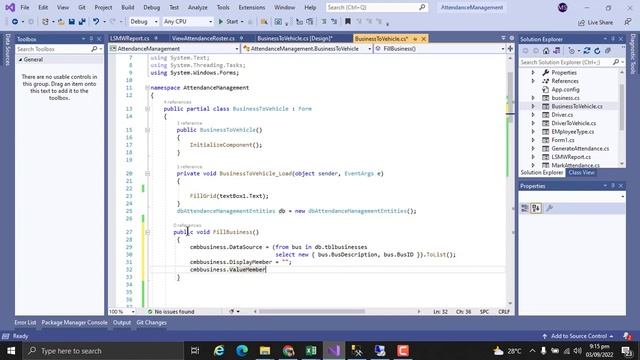Viewport: 640px width, 360px height.
Task: Open the Git Changes tab
Action: pos(151,322)
